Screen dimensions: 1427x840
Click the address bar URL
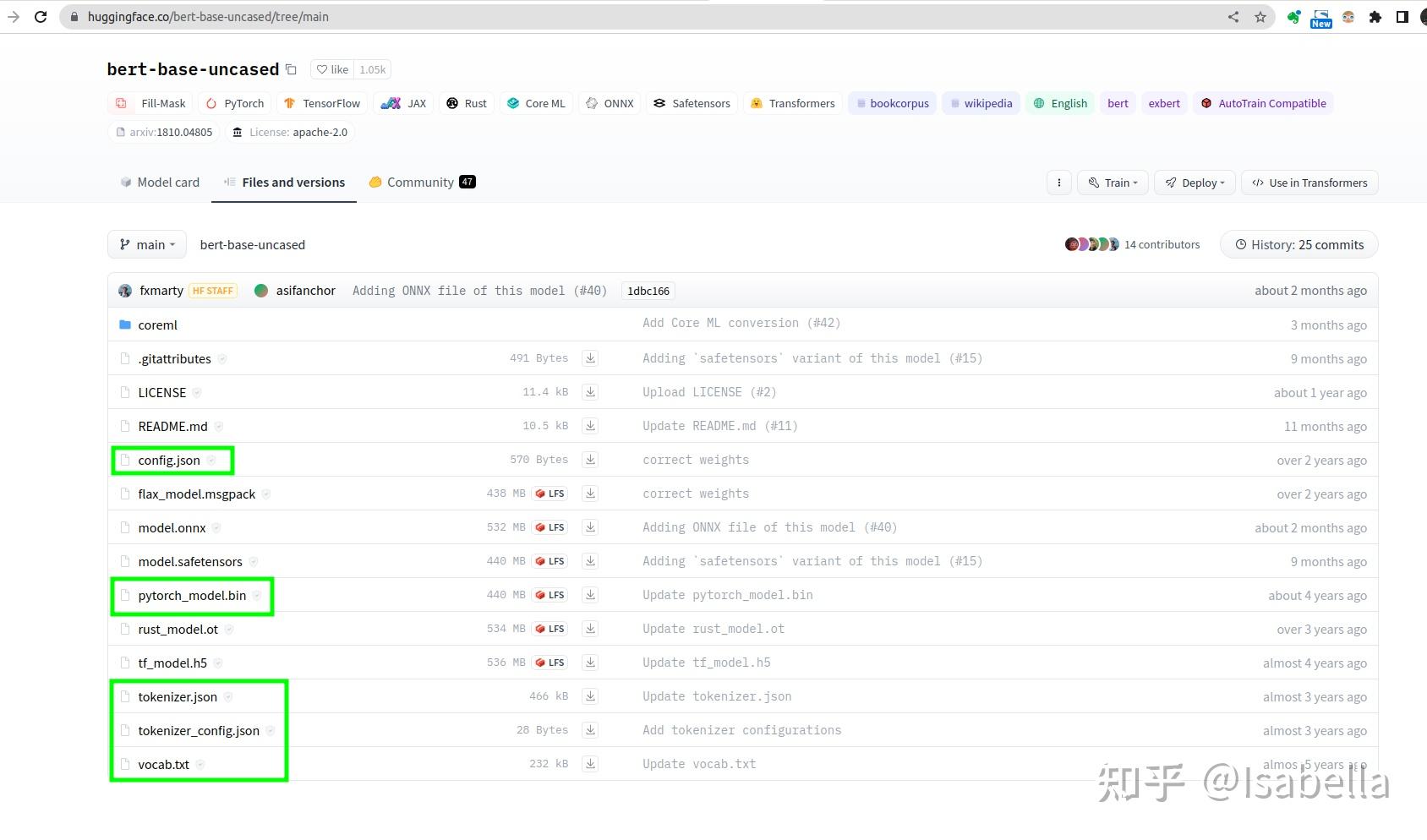point(208,17)
